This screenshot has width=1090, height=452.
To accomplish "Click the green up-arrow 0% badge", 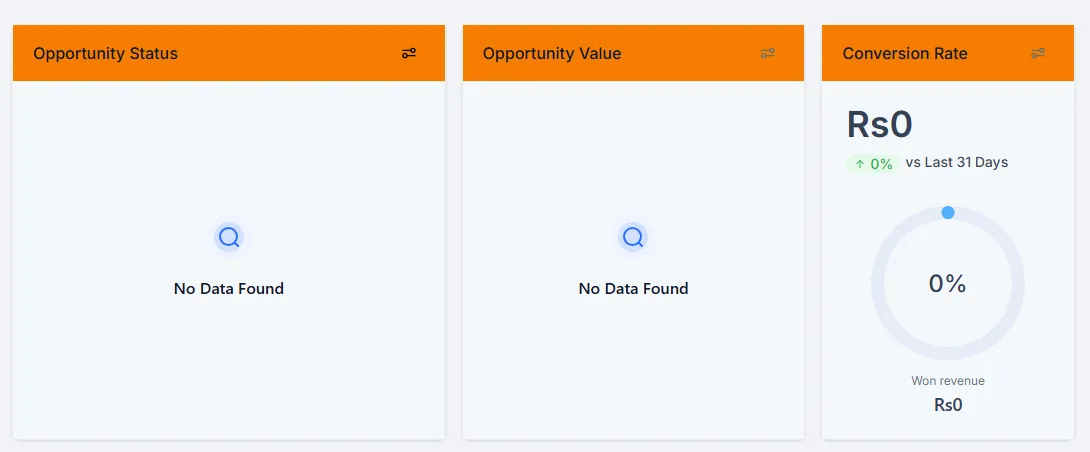I will pyautogui.click(x=873, y=163).
